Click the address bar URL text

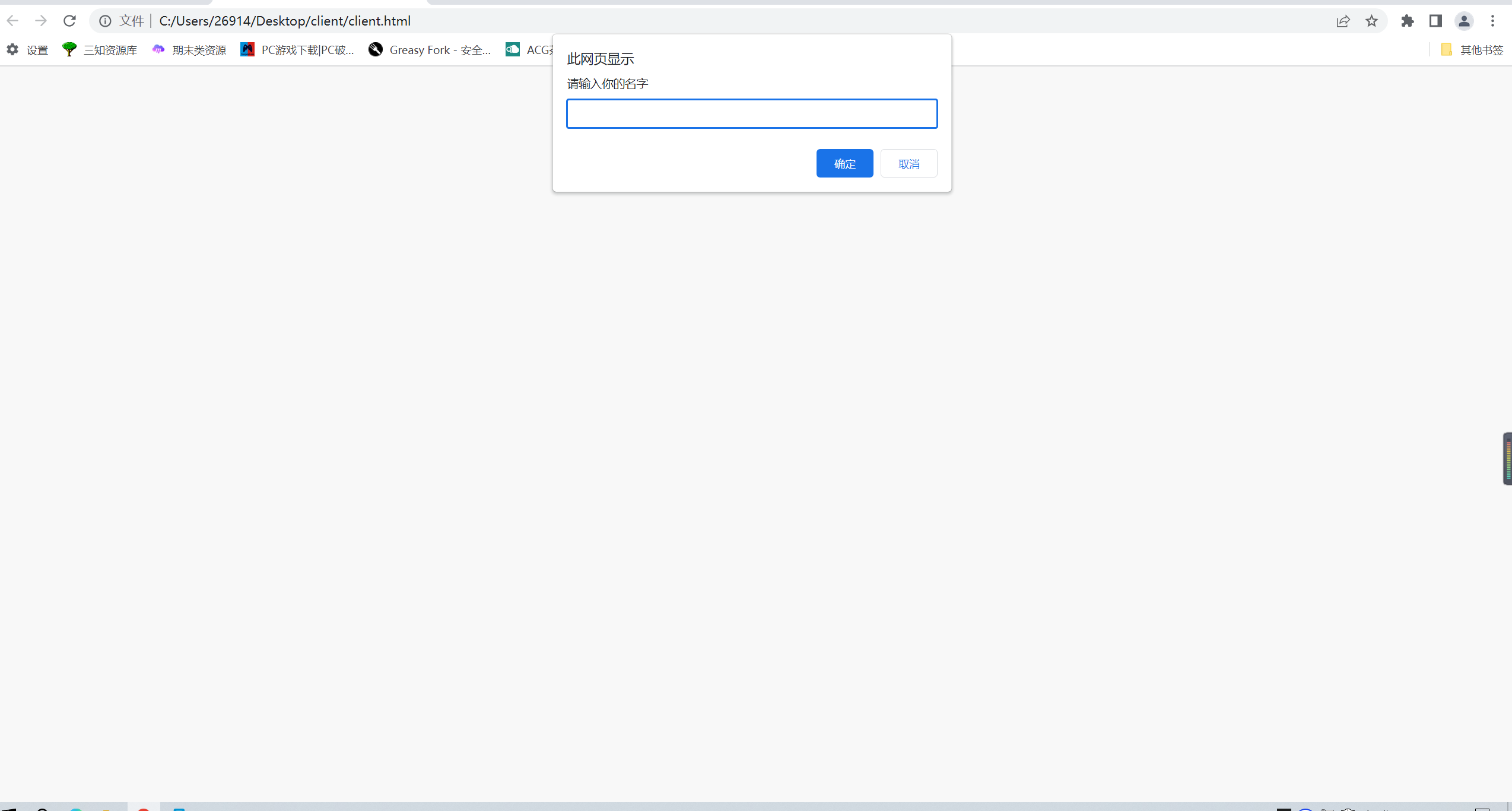[x=285, y=21]
